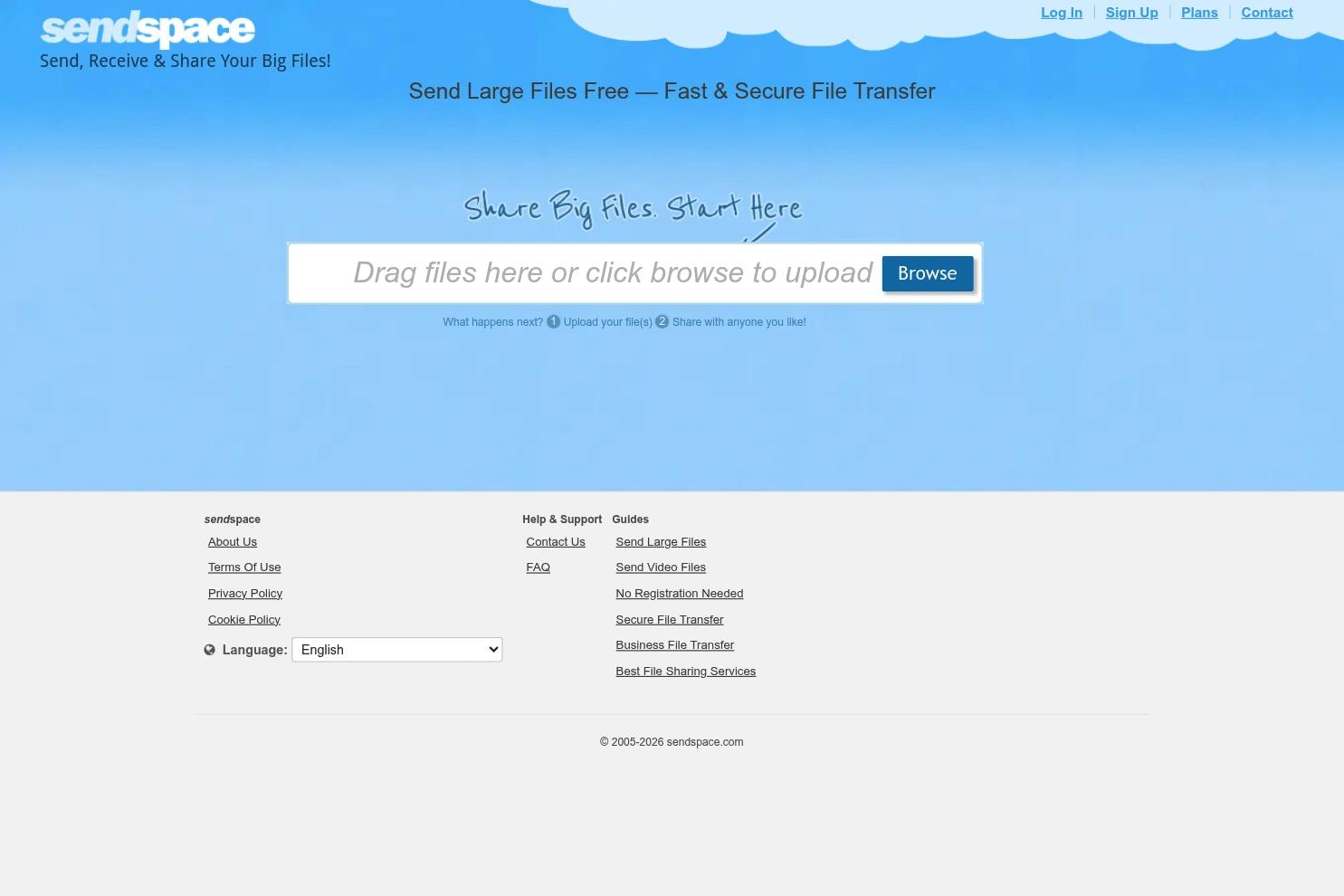Click the 'Send, Receive & Share Your Big Files!' tagline
Image resolution: width=1344 pixels, height=896 pixels.
(x=186, y=61)
